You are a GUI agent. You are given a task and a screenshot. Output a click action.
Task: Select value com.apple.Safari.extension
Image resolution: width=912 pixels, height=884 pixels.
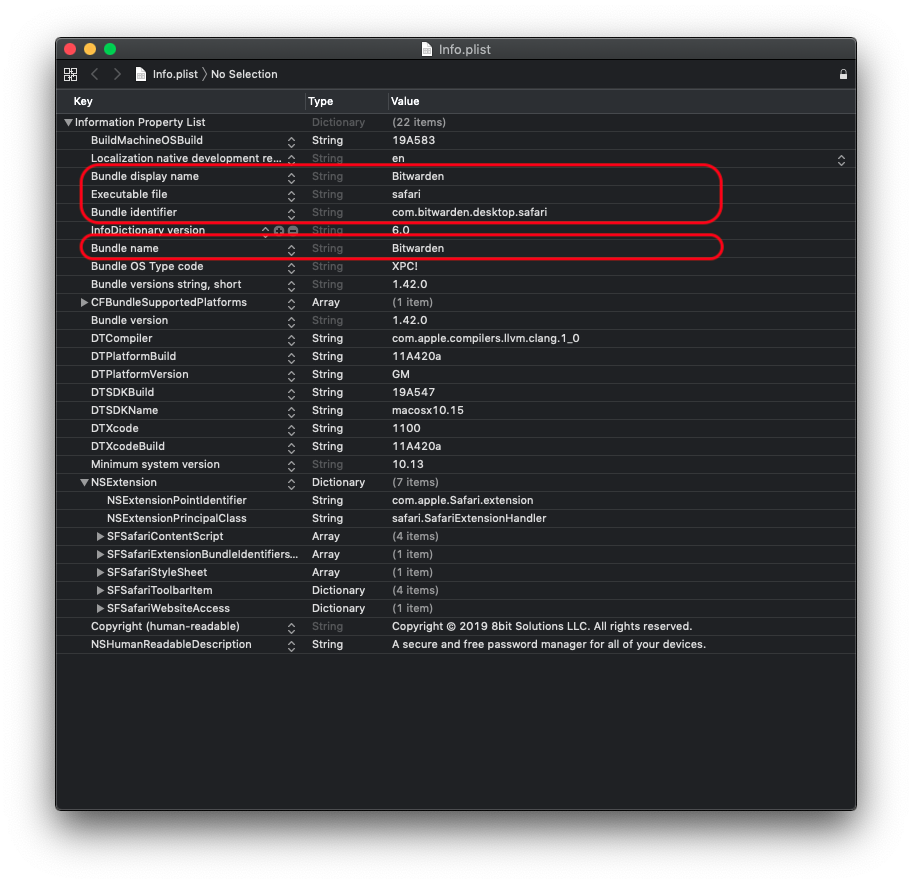pos(462,501)
